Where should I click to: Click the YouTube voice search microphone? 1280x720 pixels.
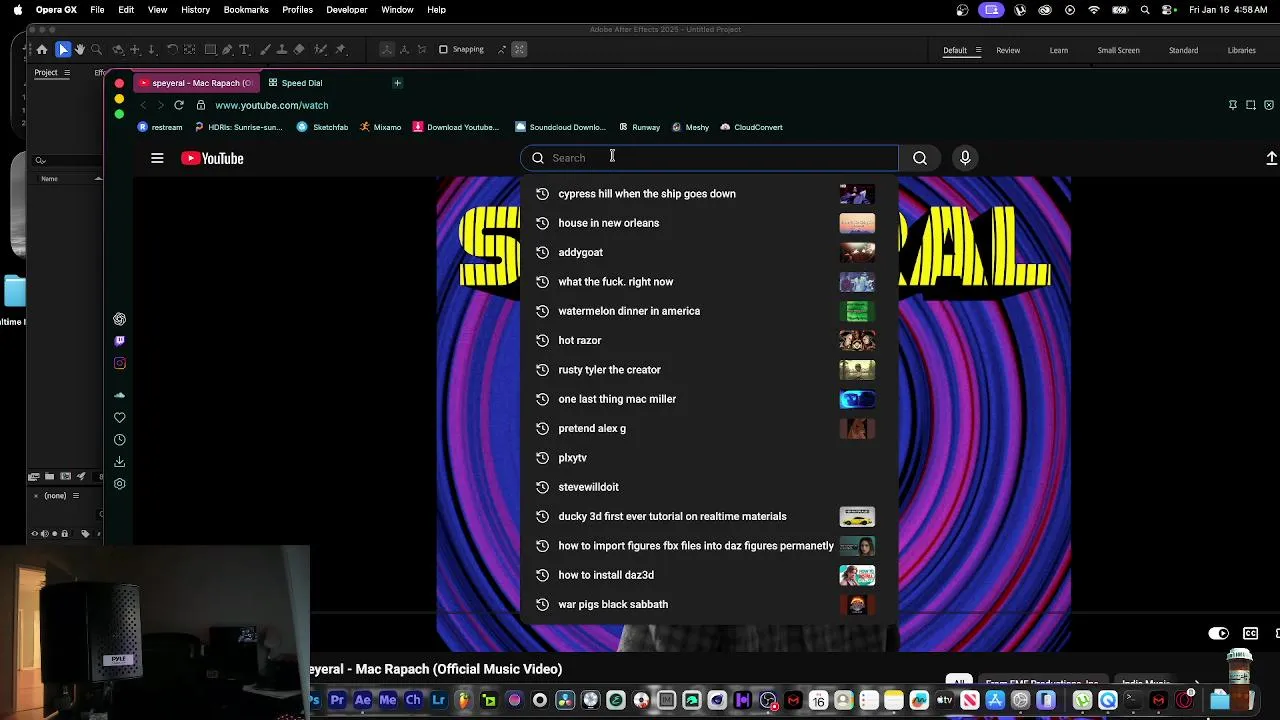tap(965, 158)
